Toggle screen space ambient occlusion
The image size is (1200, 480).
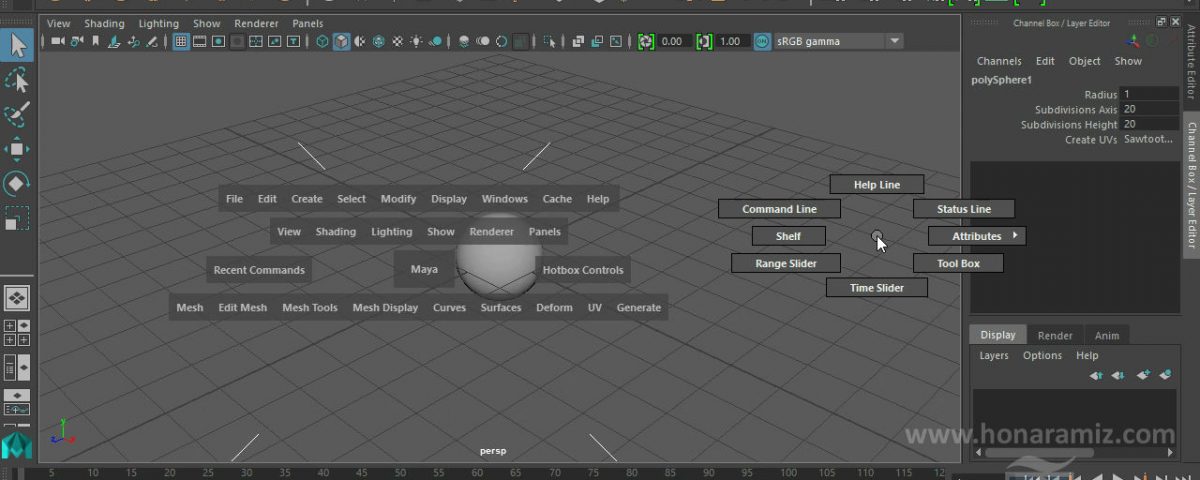tap(464, 41)
